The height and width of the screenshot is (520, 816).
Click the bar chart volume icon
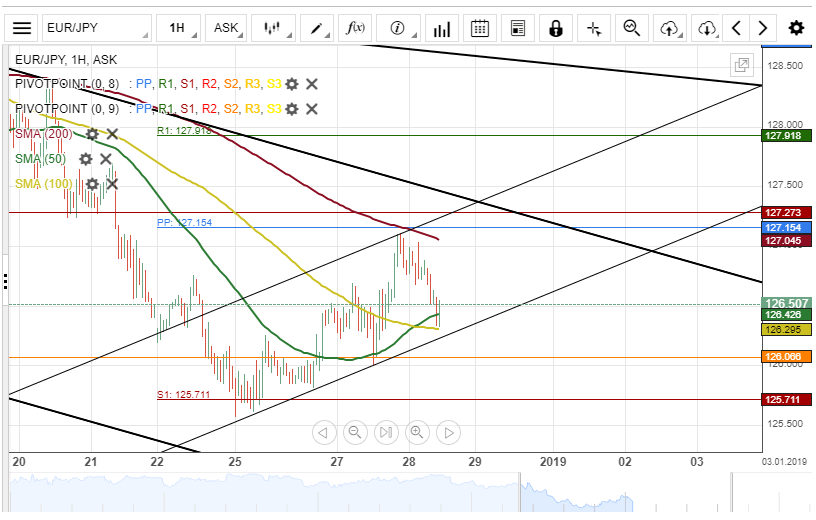(x=441, y=28)
